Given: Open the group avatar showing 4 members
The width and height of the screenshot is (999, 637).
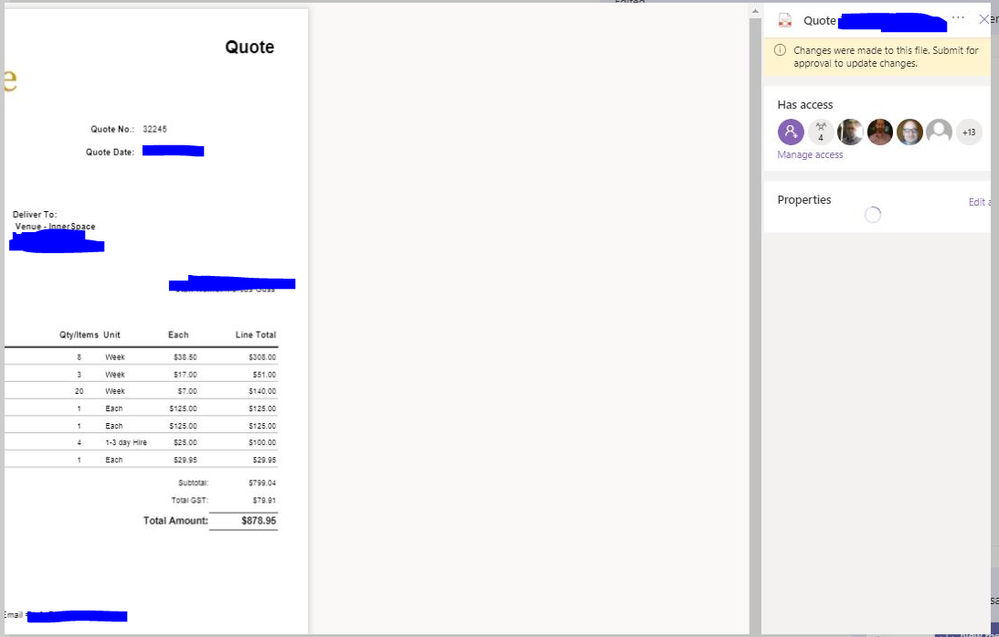Looking at the screenshot, I should point(821,132).
